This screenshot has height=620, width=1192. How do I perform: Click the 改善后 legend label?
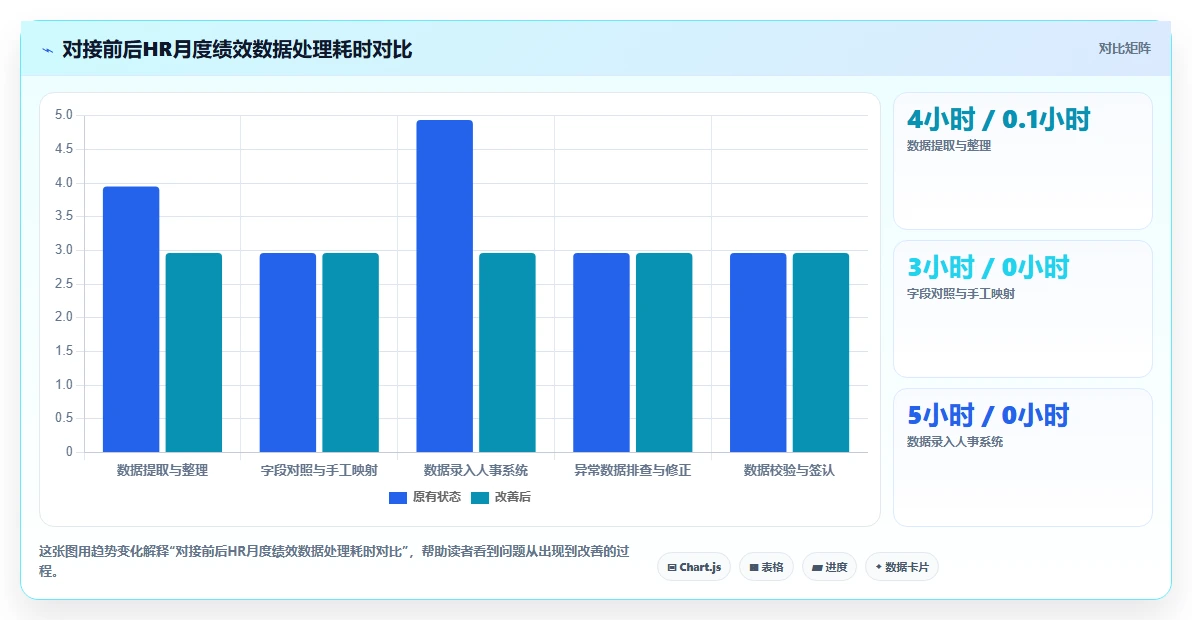pyautogui.click(x=513, y=497)
